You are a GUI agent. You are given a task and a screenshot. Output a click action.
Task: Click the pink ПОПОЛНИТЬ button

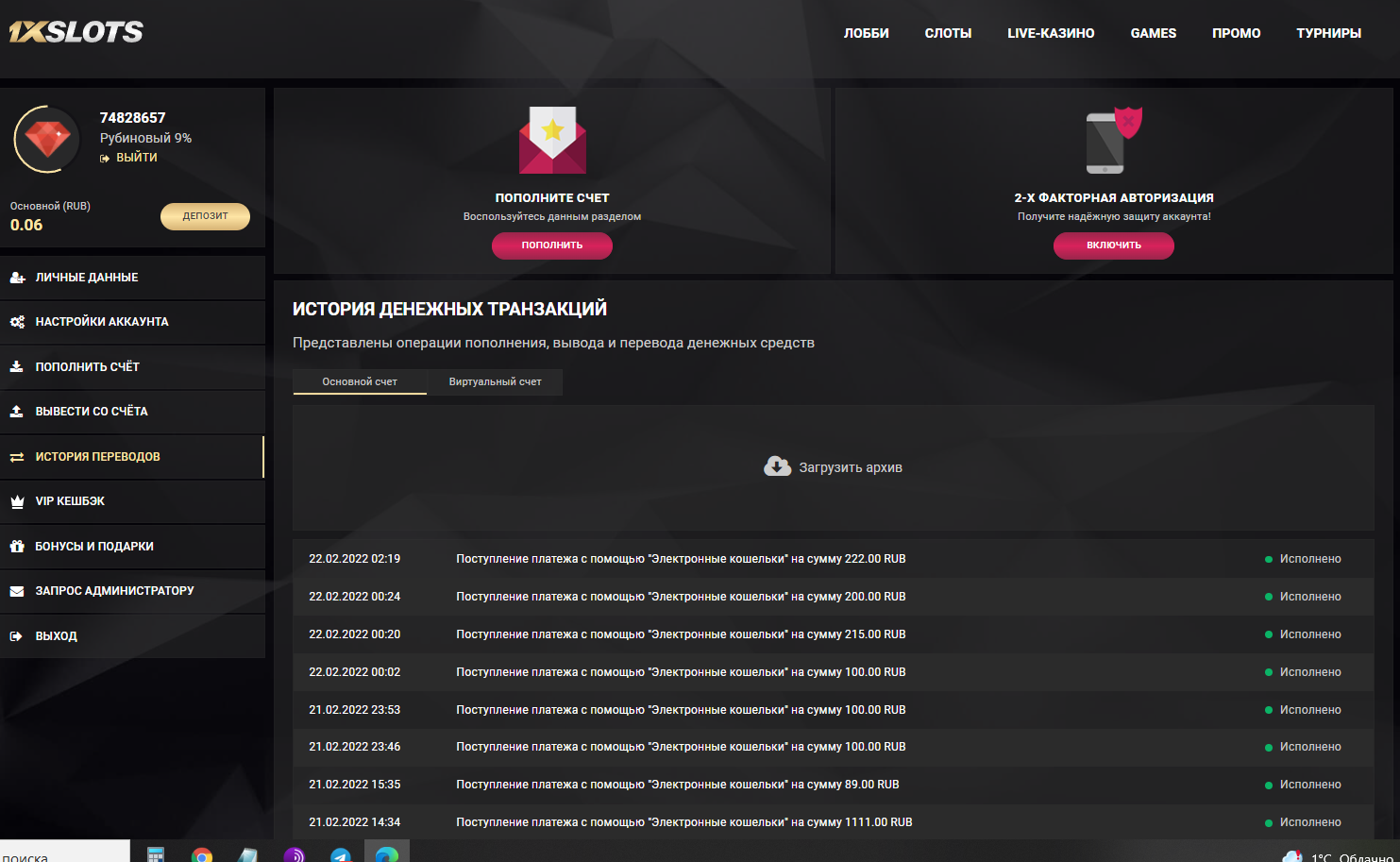click(552, 245)
